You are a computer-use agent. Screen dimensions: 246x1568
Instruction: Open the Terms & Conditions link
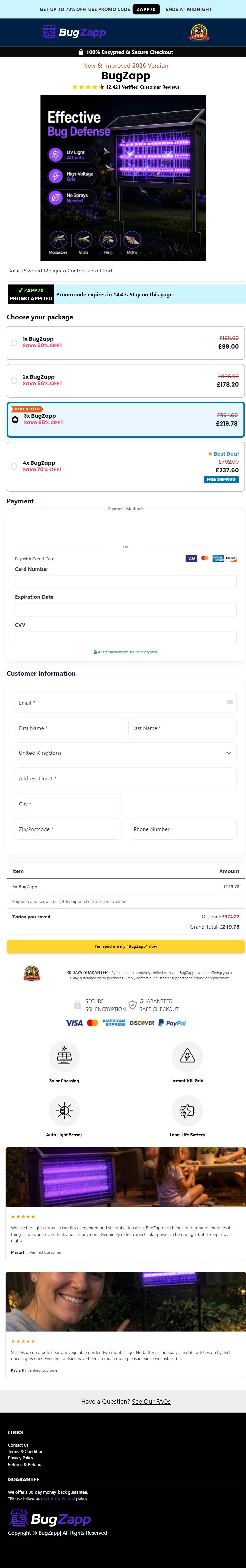coord(27,1451)
